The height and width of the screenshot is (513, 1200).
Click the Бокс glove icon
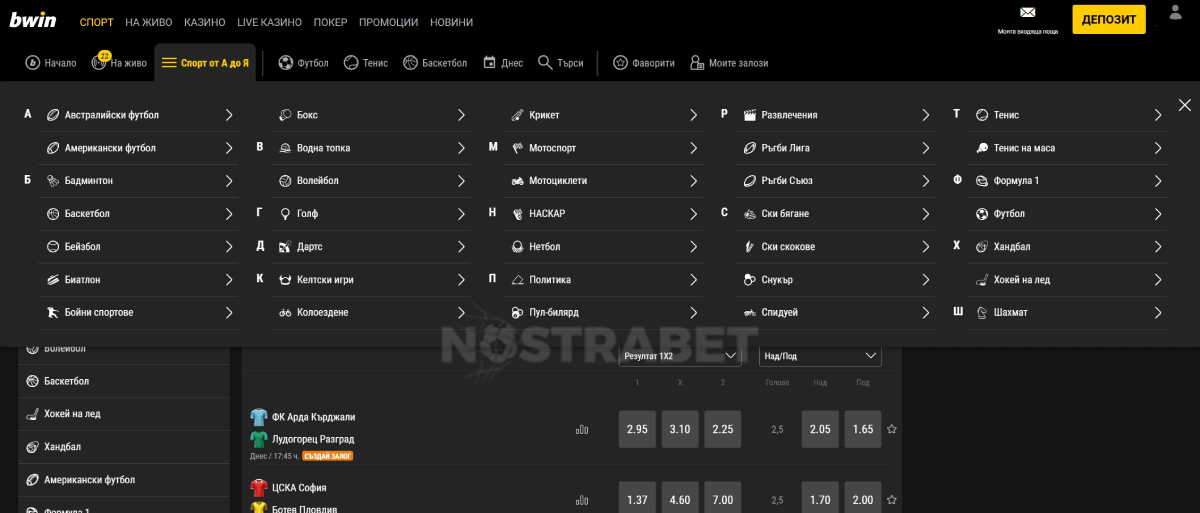285,115
